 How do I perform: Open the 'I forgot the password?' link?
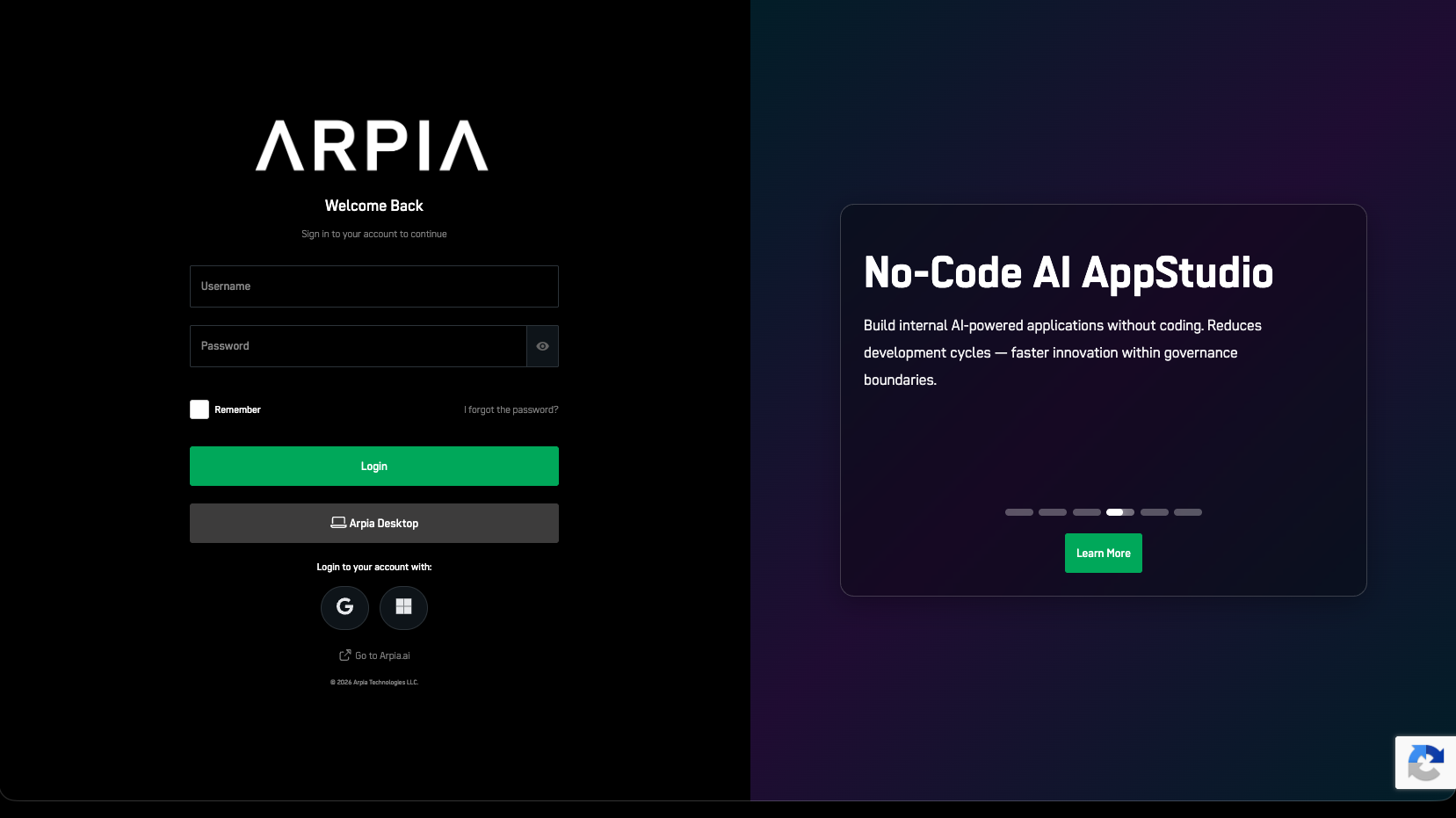(x=511, y=409)
